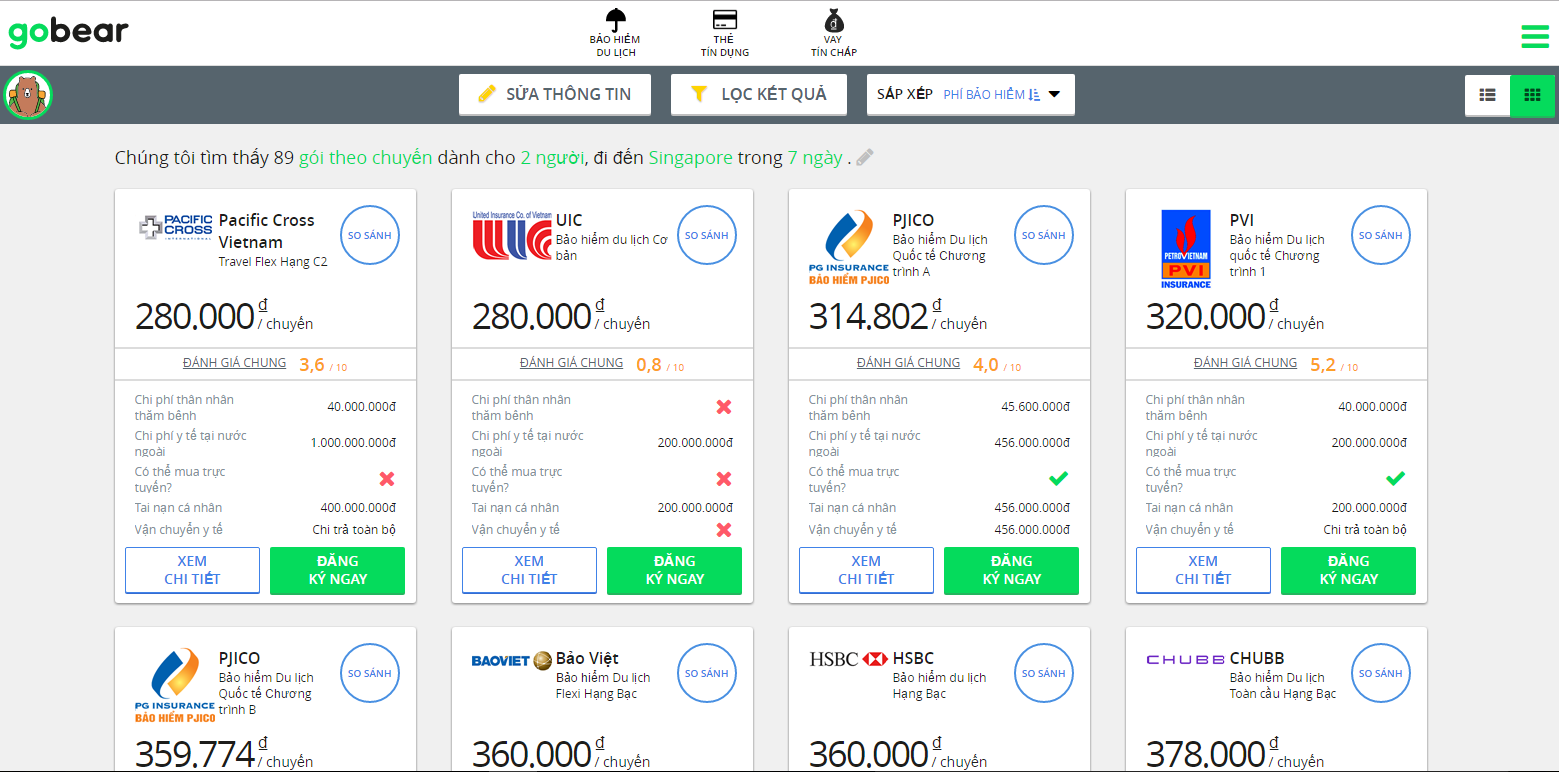This screenshot has height=772, width=1559.
Task: Toggle So sánh for HSBC plan
Action: (x=1044, y=674)
